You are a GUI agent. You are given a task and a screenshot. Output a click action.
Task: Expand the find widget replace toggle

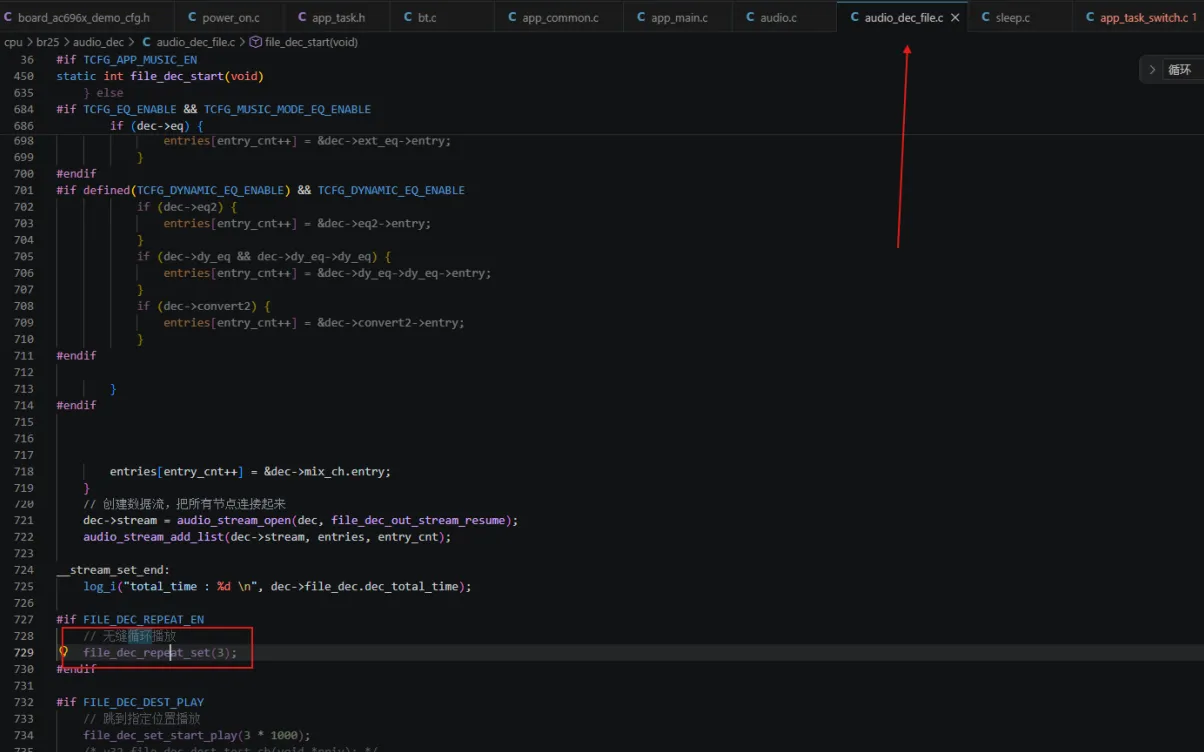pos(1152,70)
